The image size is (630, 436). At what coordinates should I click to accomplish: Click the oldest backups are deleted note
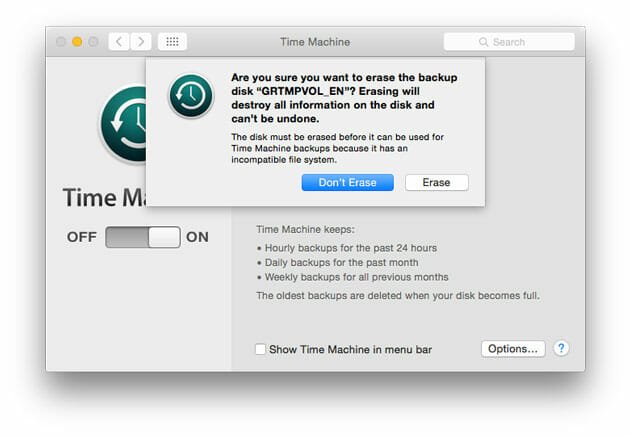pyautogui.click(x=398, y=296)
